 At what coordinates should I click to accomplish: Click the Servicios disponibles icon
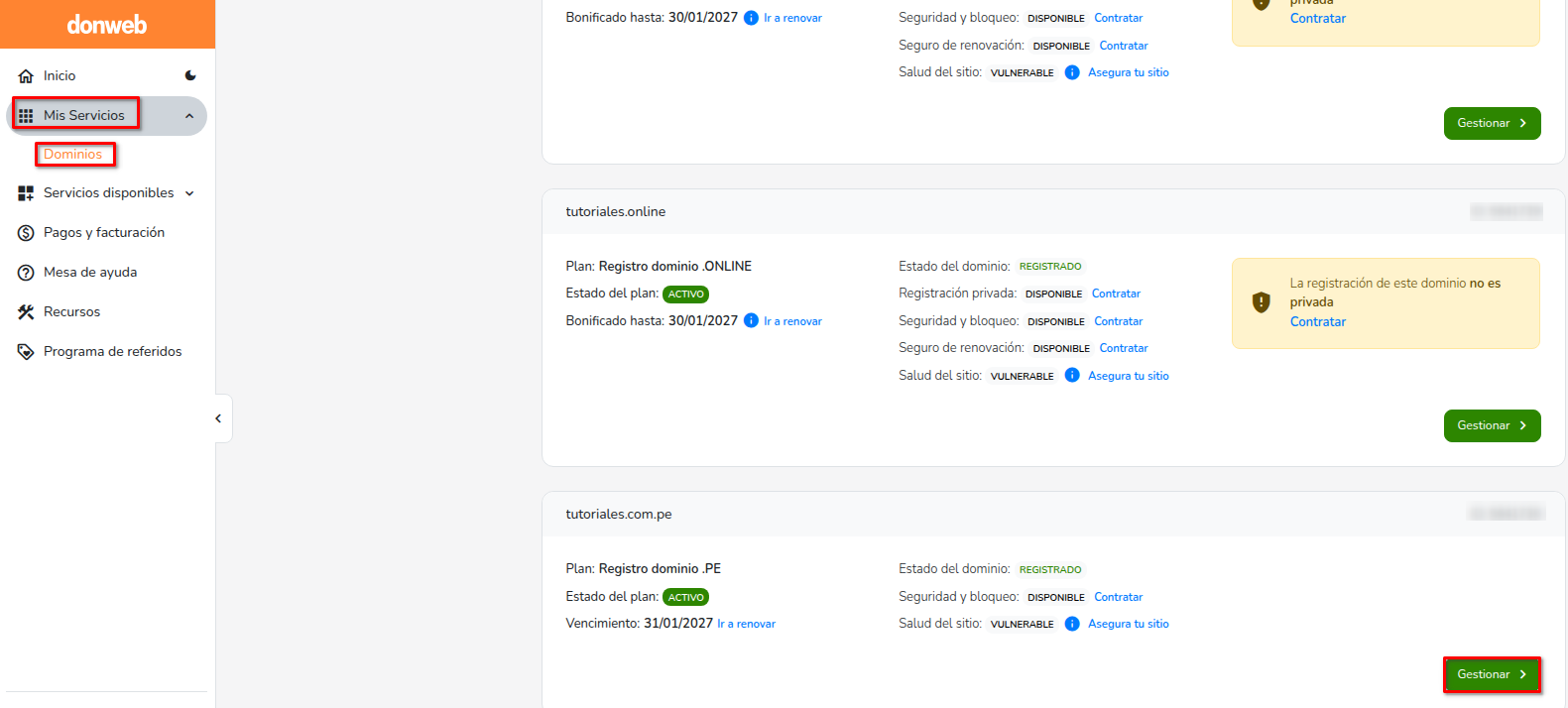click(26, 193)
